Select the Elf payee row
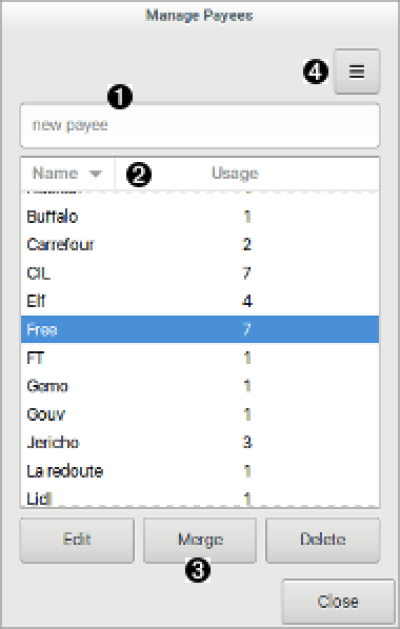 pos(200,301)
